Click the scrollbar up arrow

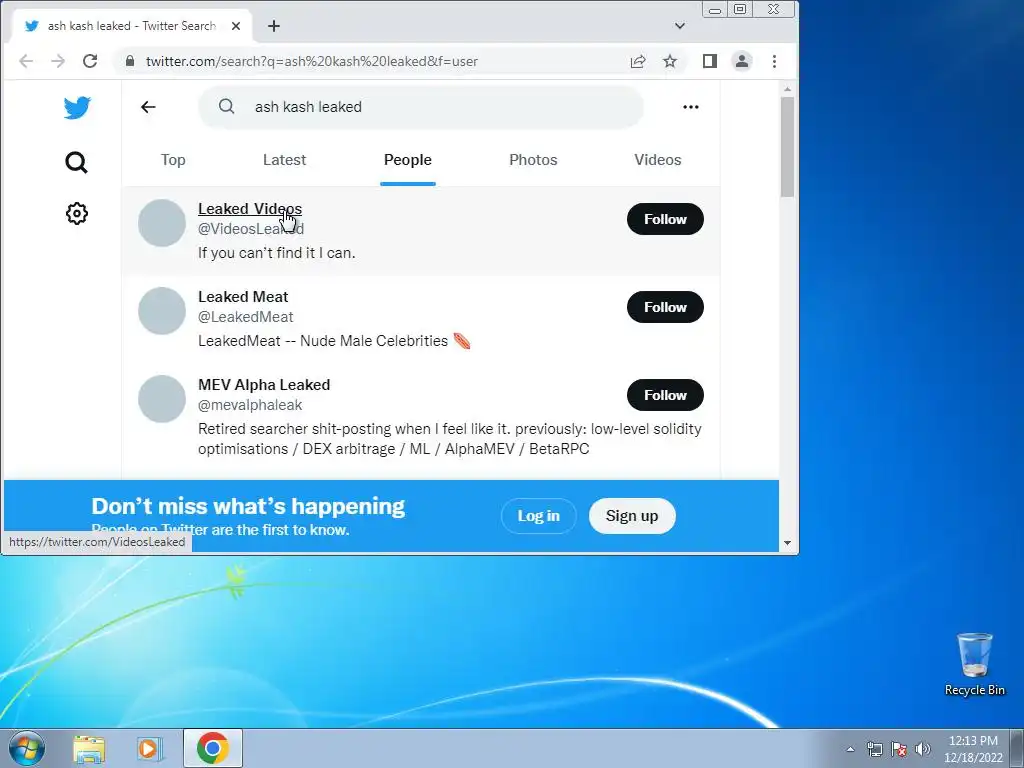pyautogui.click(x=787, y=89)
